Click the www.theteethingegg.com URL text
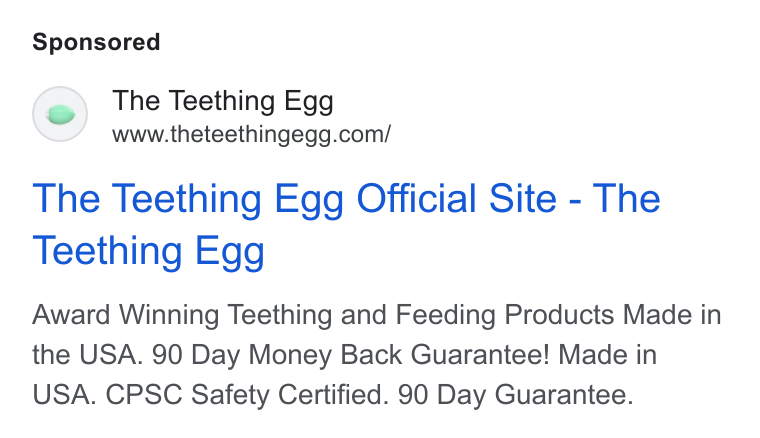The image size is (760, 438). tap(251, 135)
